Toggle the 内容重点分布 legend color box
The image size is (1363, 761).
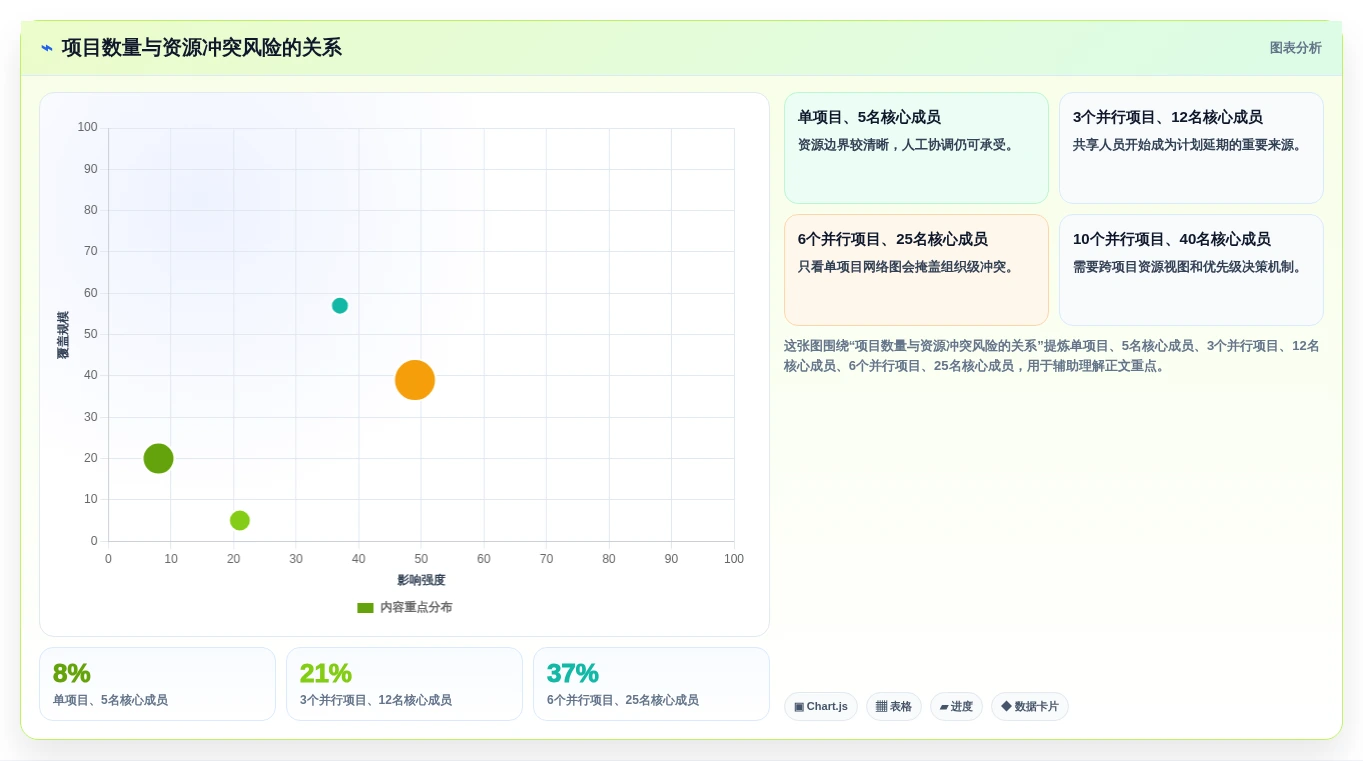coord(365,608)
